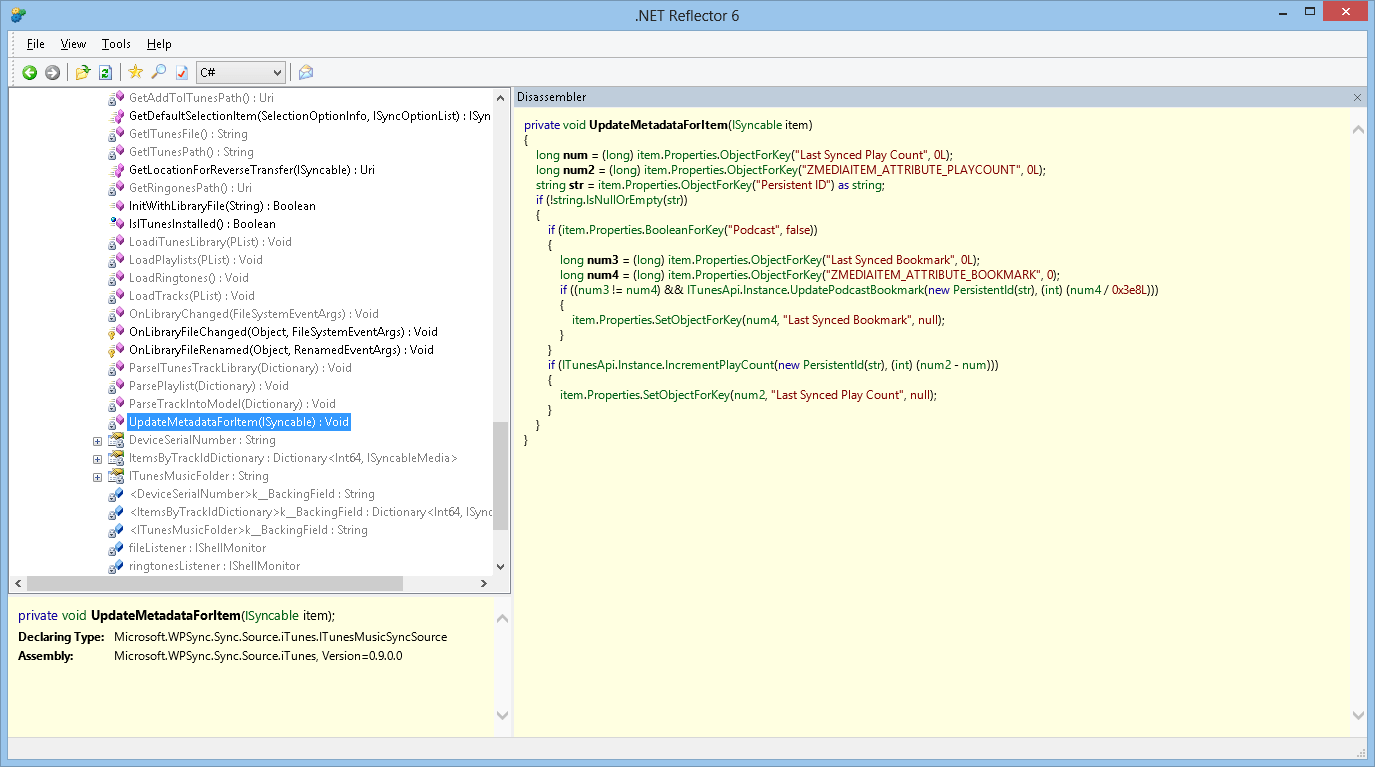Click the Forward navigation arrow in toolbar
The image size is (1375, 767).
click(x=52, y=72)
